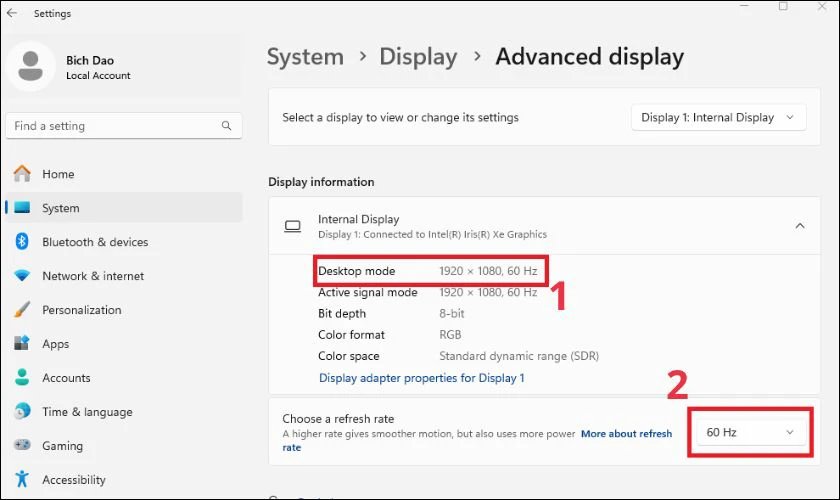
Task: Select System in the sidebar
Action: click(60, 208)
